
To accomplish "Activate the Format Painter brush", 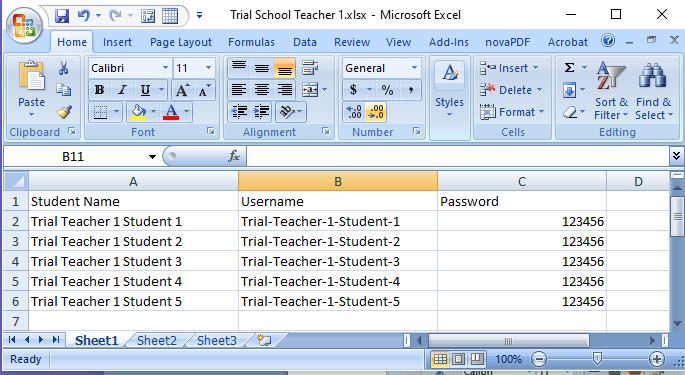I will pos(64,112).
